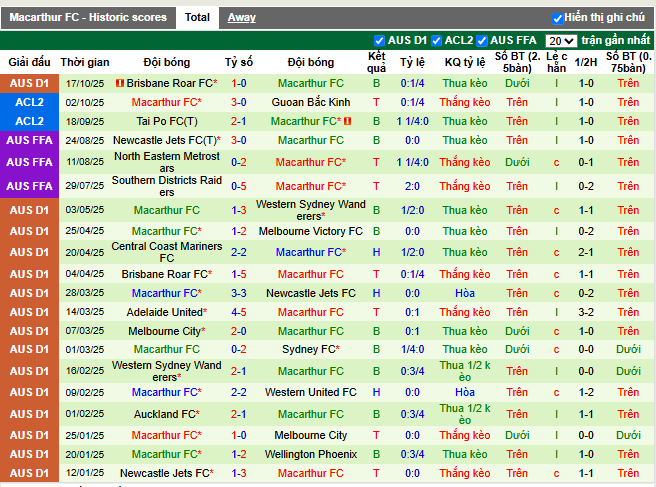Click the AUS D1 league badge dated 17/10/25
Image resolution: width=656 pixels, height=487 pixels.
(x=29, y=83)
